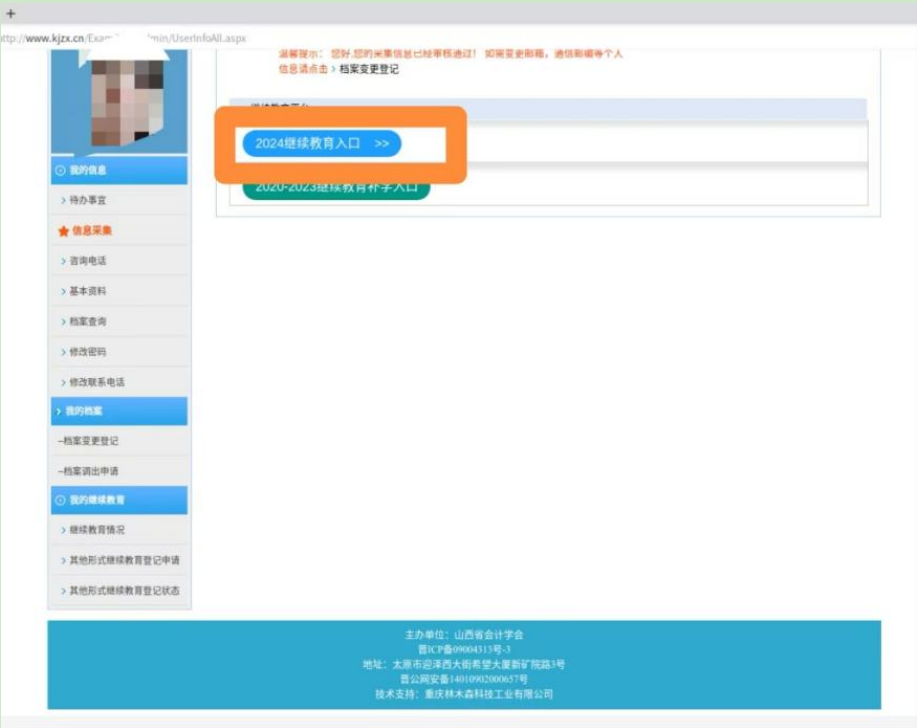Screen dimensions: 917x728
Task: Click the star icon beside 信息采集
Action: [64, 231]
